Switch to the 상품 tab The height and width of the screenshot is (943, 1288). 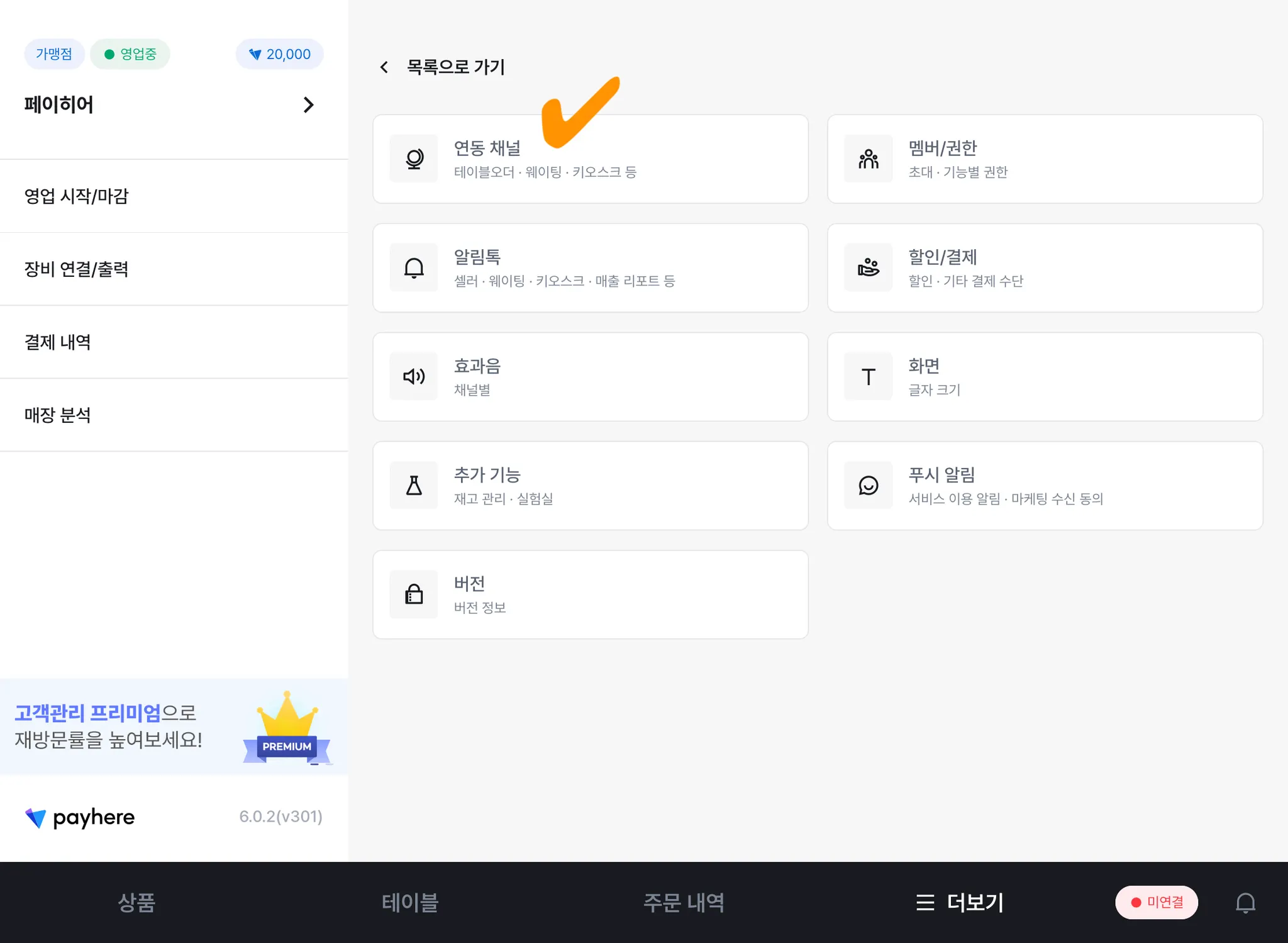point(136,902)
